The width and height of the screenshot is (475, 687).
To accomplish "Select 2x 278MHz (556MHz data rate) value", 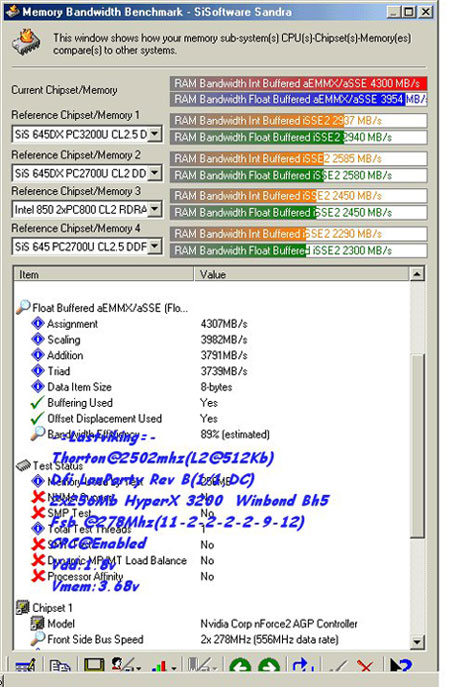I will (x=269, y=639).
